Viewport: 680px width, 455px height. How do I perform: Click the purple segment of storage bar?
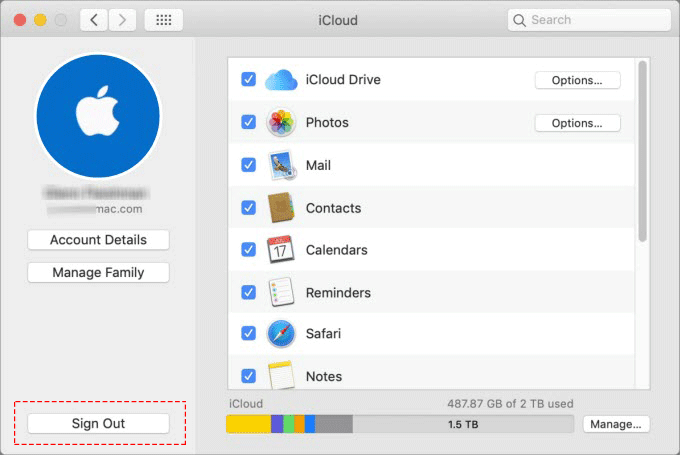(277, 424)
